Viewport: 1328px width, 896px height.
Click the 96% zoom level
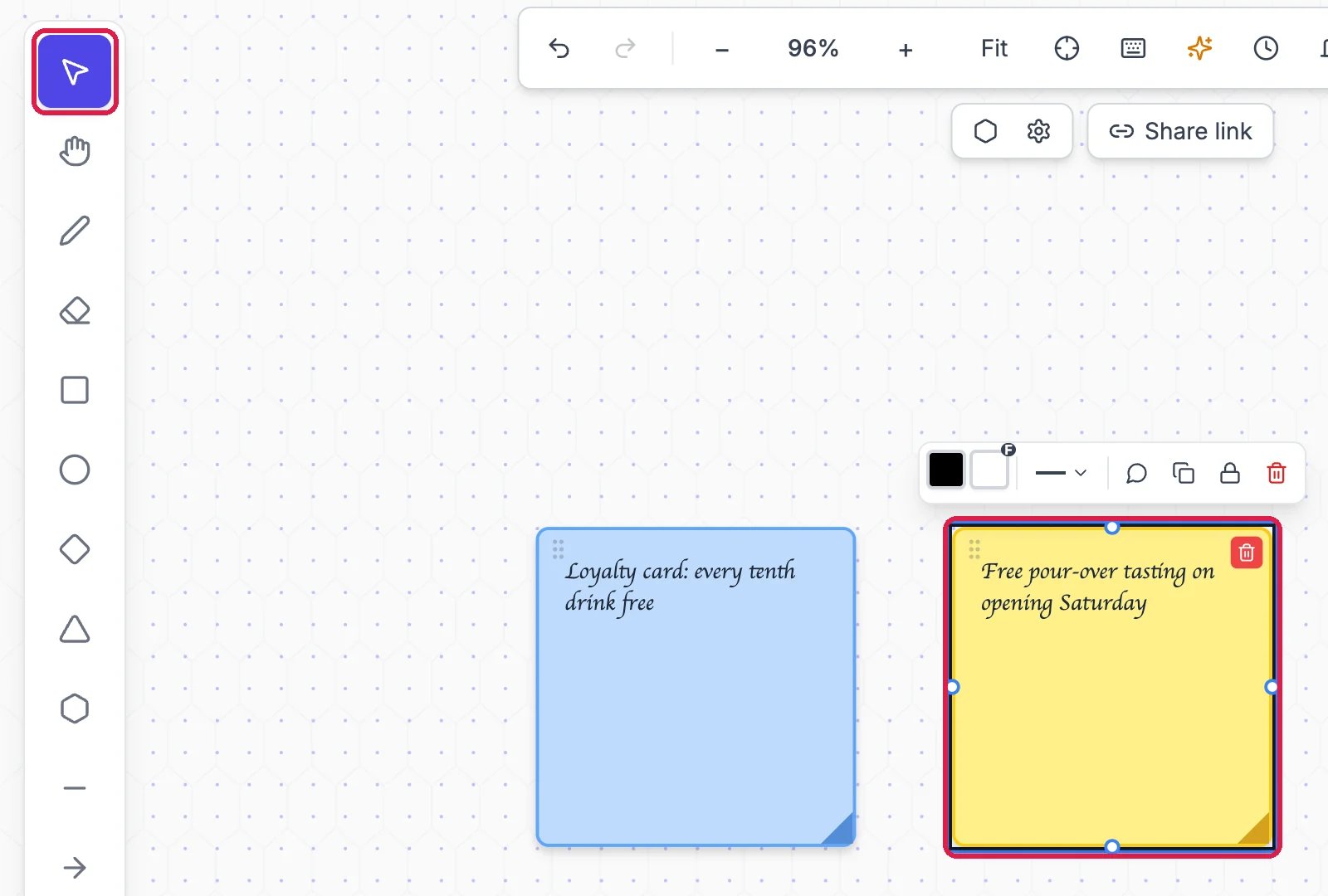[813, 48]
